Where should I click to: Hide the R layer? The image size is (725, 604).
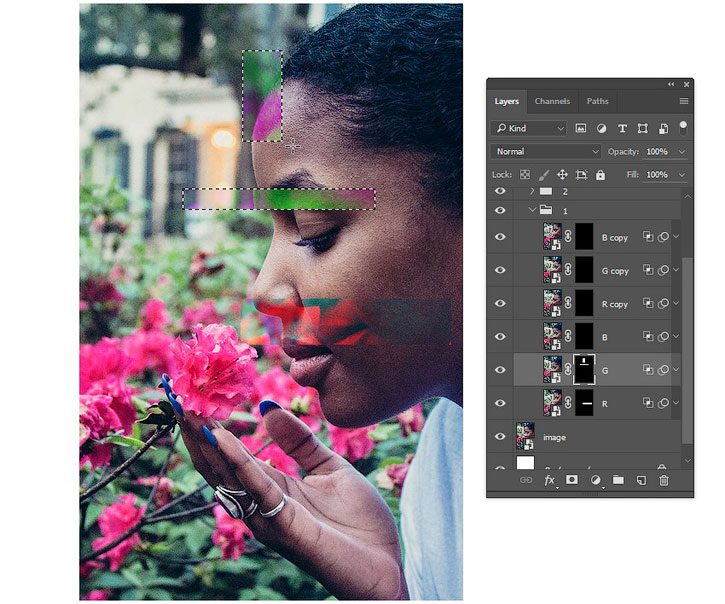click(x=500, y=403)
